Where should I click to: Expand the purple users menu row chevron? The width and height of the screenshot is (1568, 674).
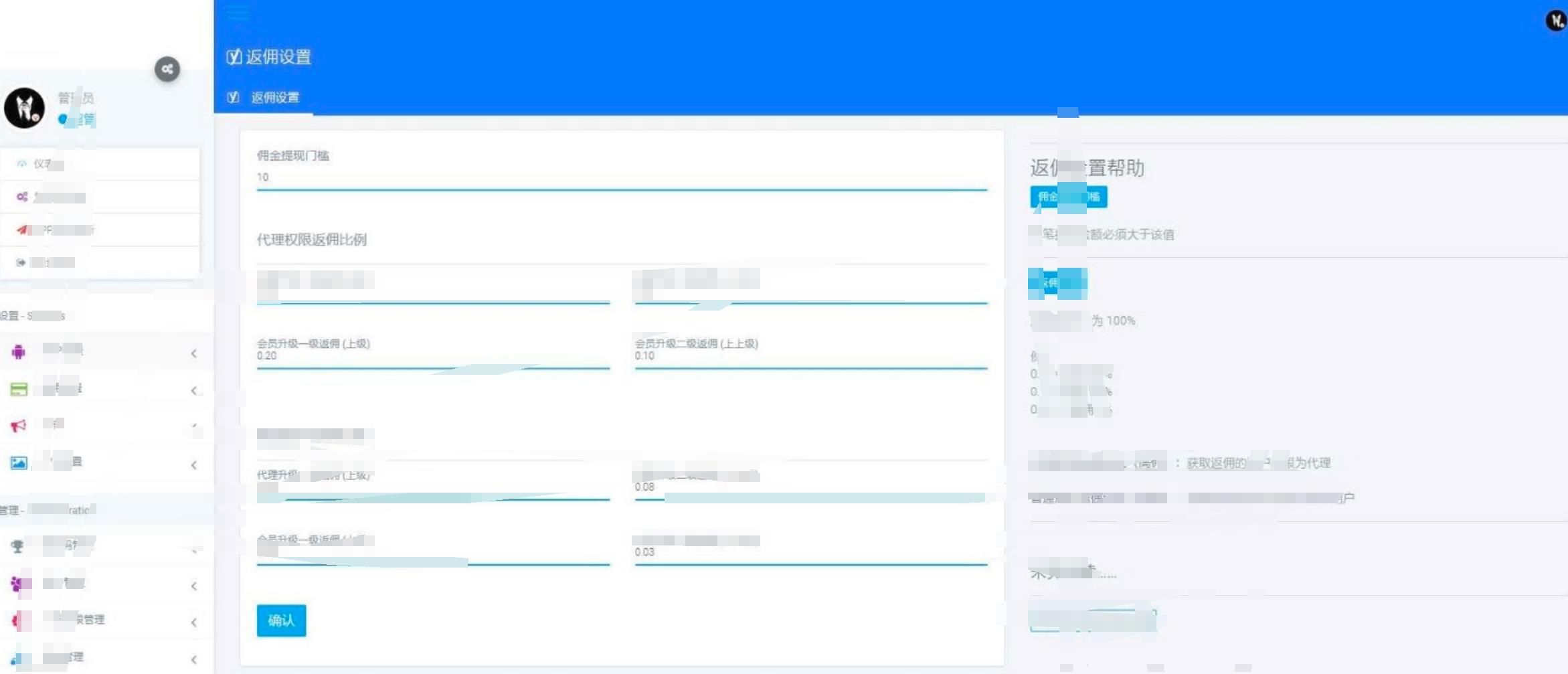[x=194, y=586]
